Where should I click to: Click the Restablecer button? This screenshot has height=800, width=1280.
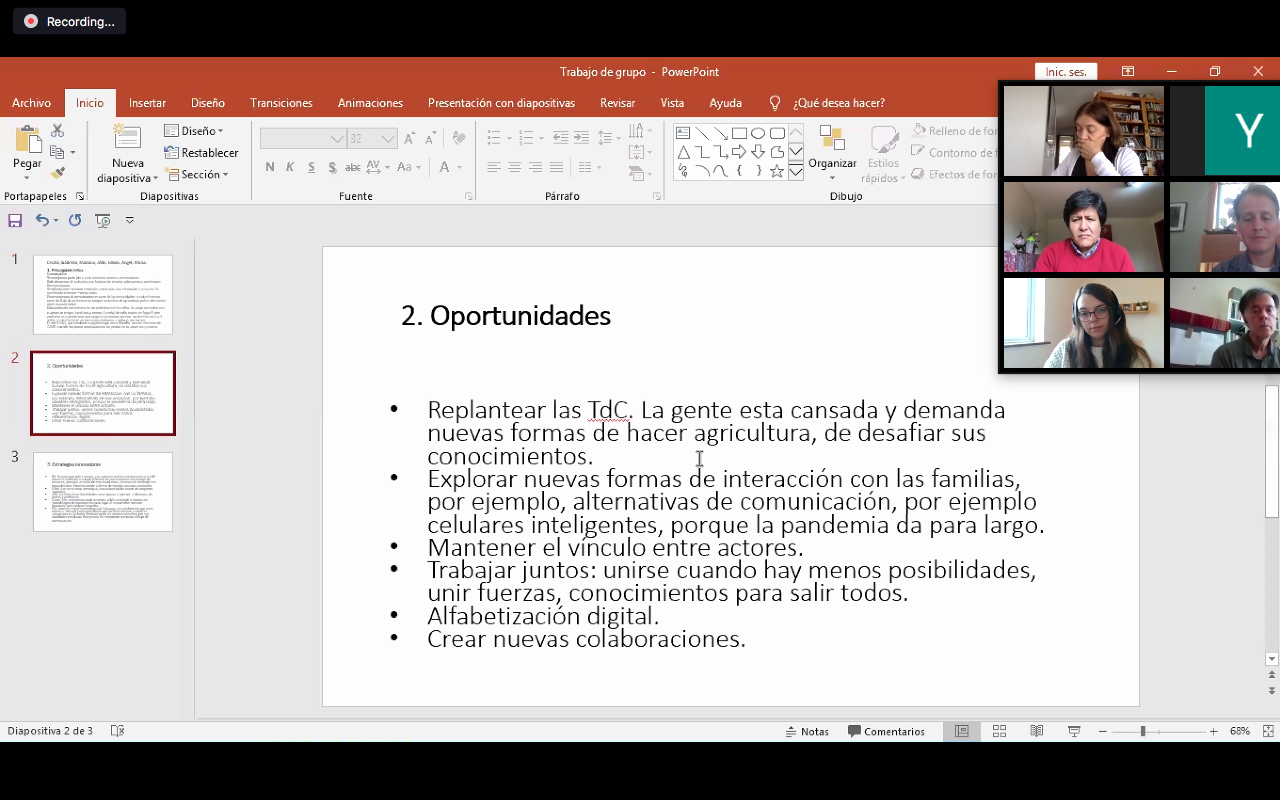201,153
